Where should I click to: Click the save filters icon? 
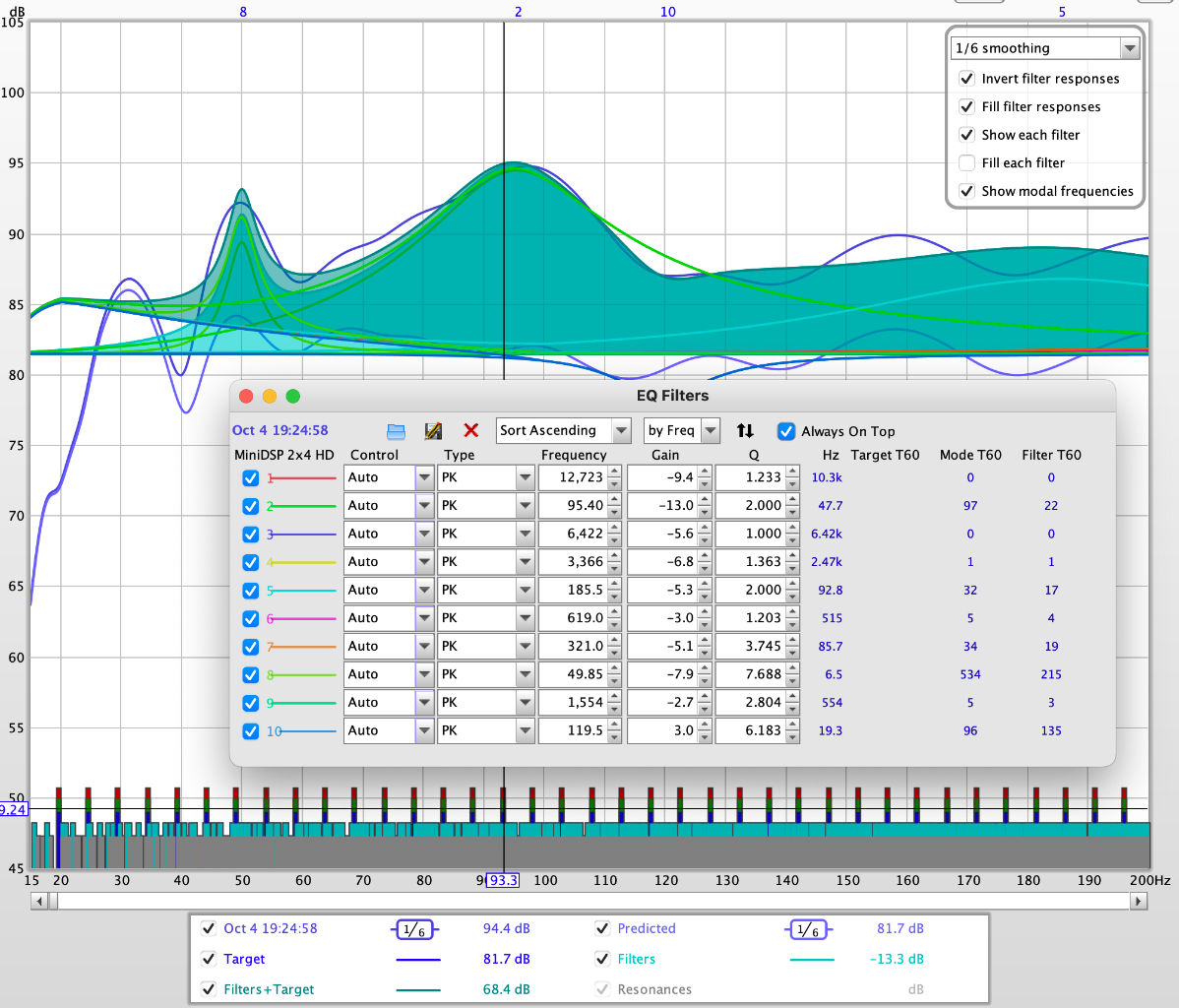[433, 431]
